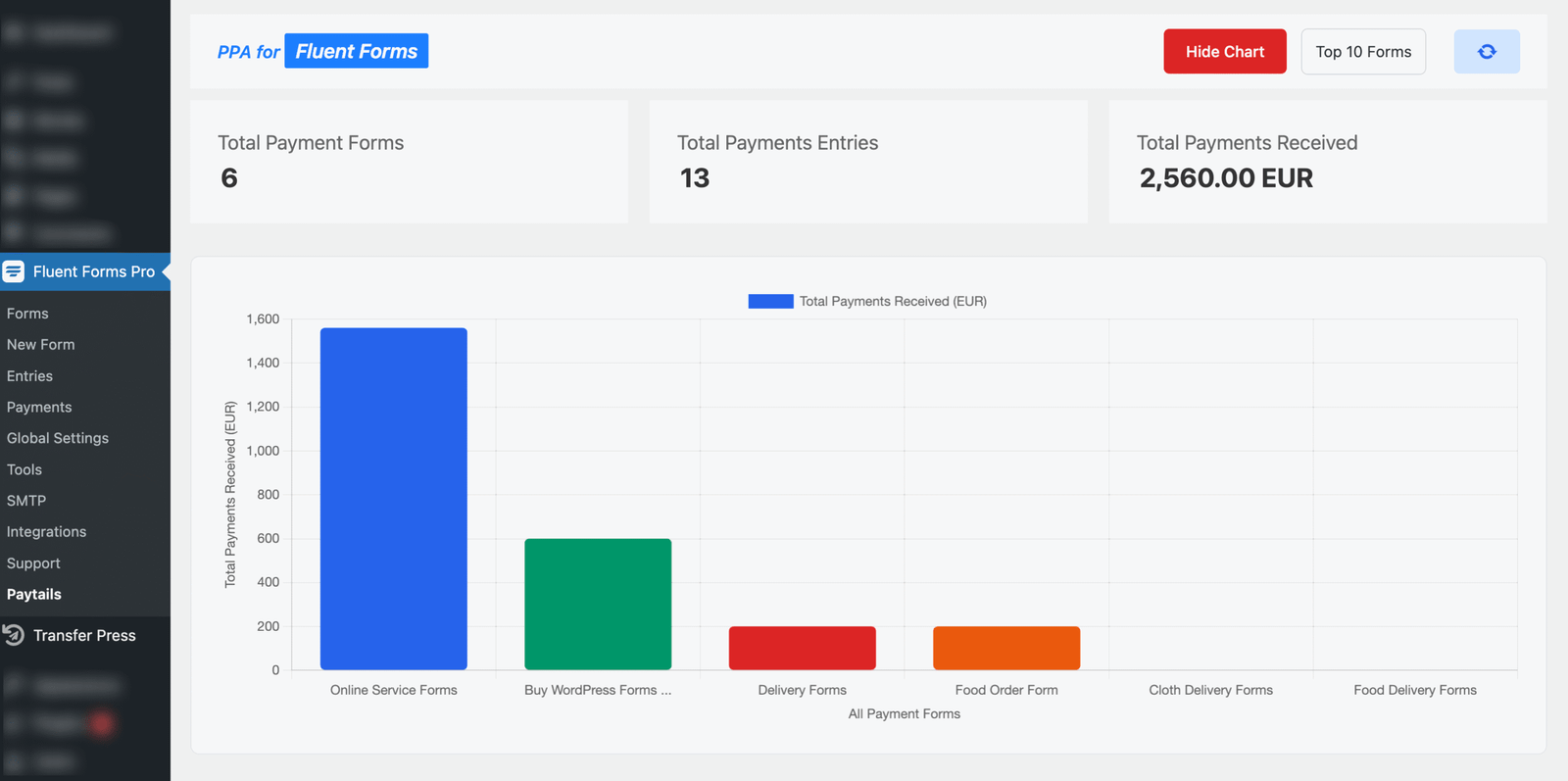This screenshot has height=781, width=1568.
Task: Go to the Entries menu item
Action: pos(29,376)
